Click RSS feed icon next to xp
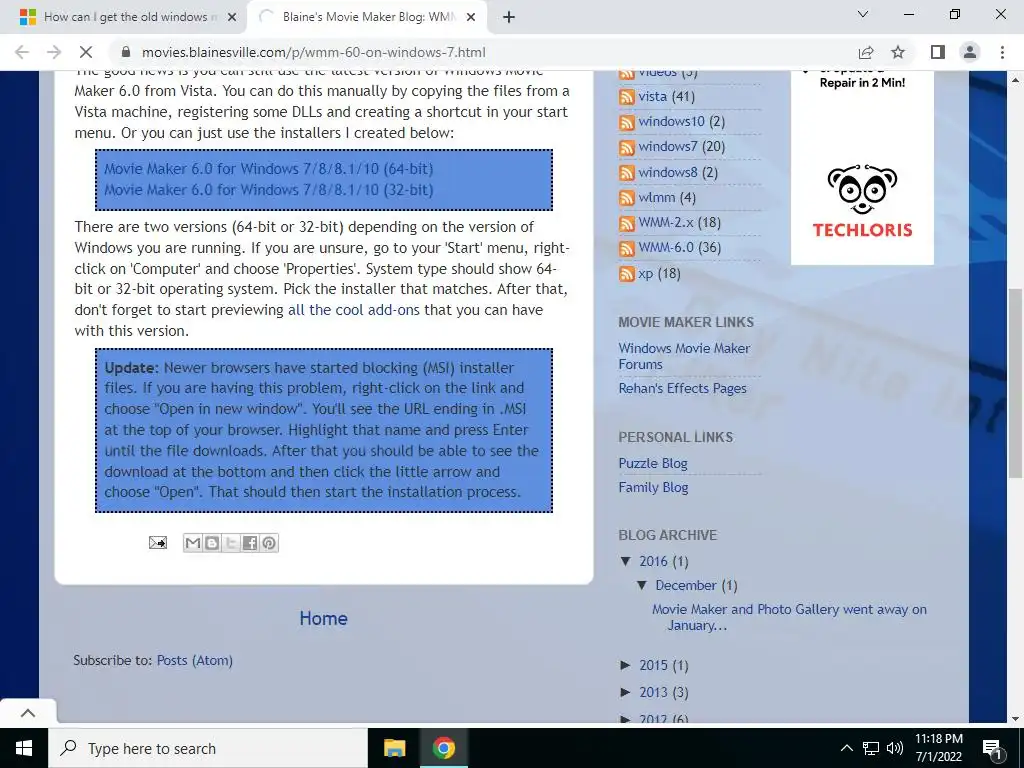 (x=626, y=274)
